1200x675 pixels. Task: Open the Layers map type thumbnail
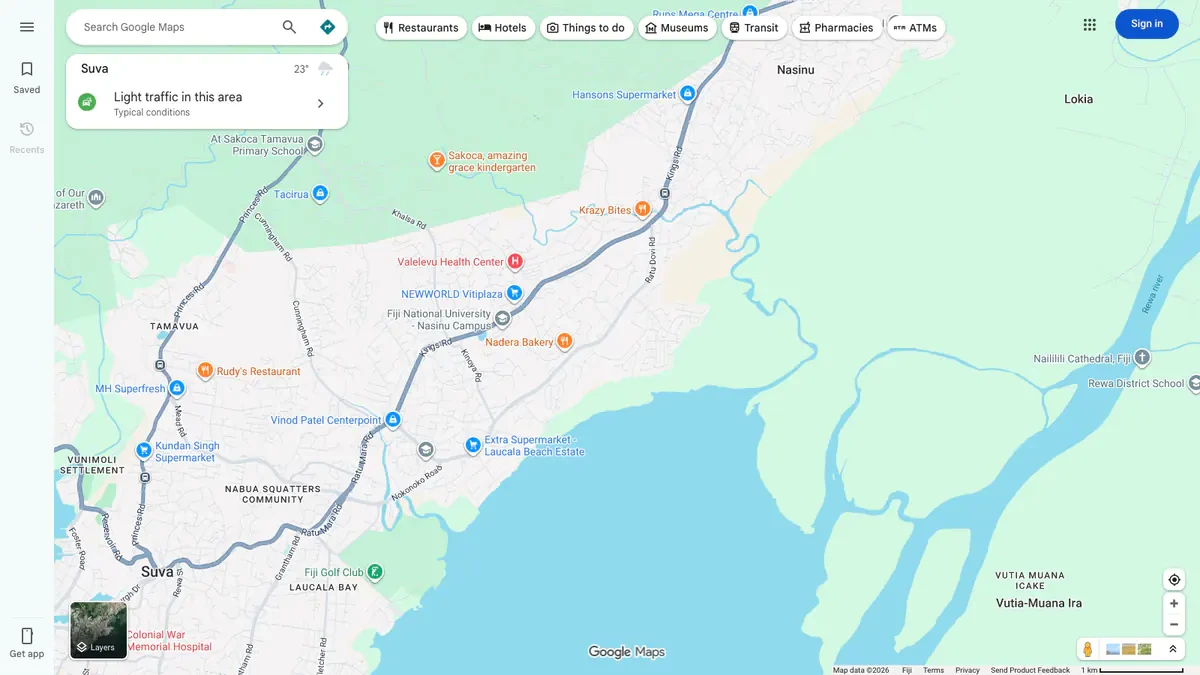pos(99,630)
